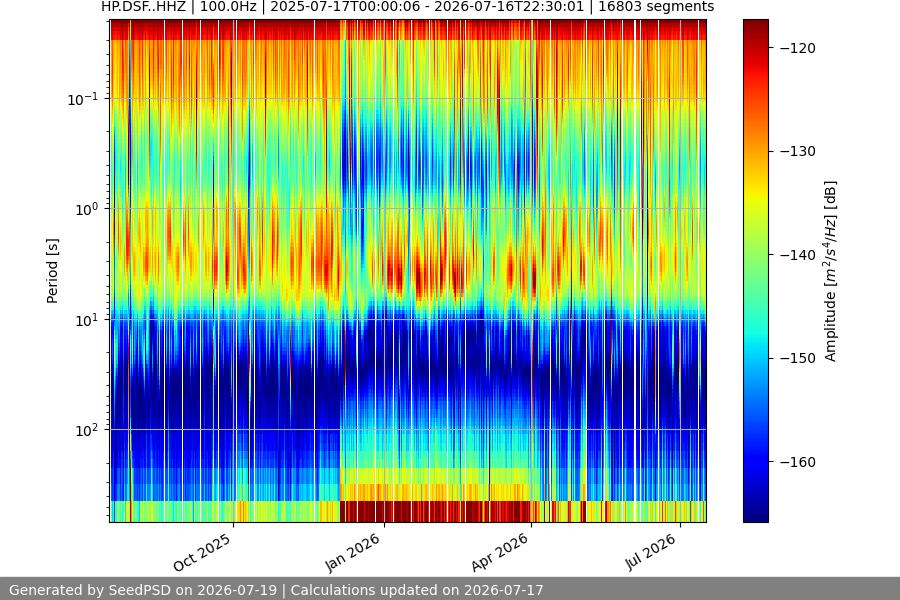Click the plot title HP.DSF..HHZ header
Screen dimensions: 900x600
pos(408,7)
